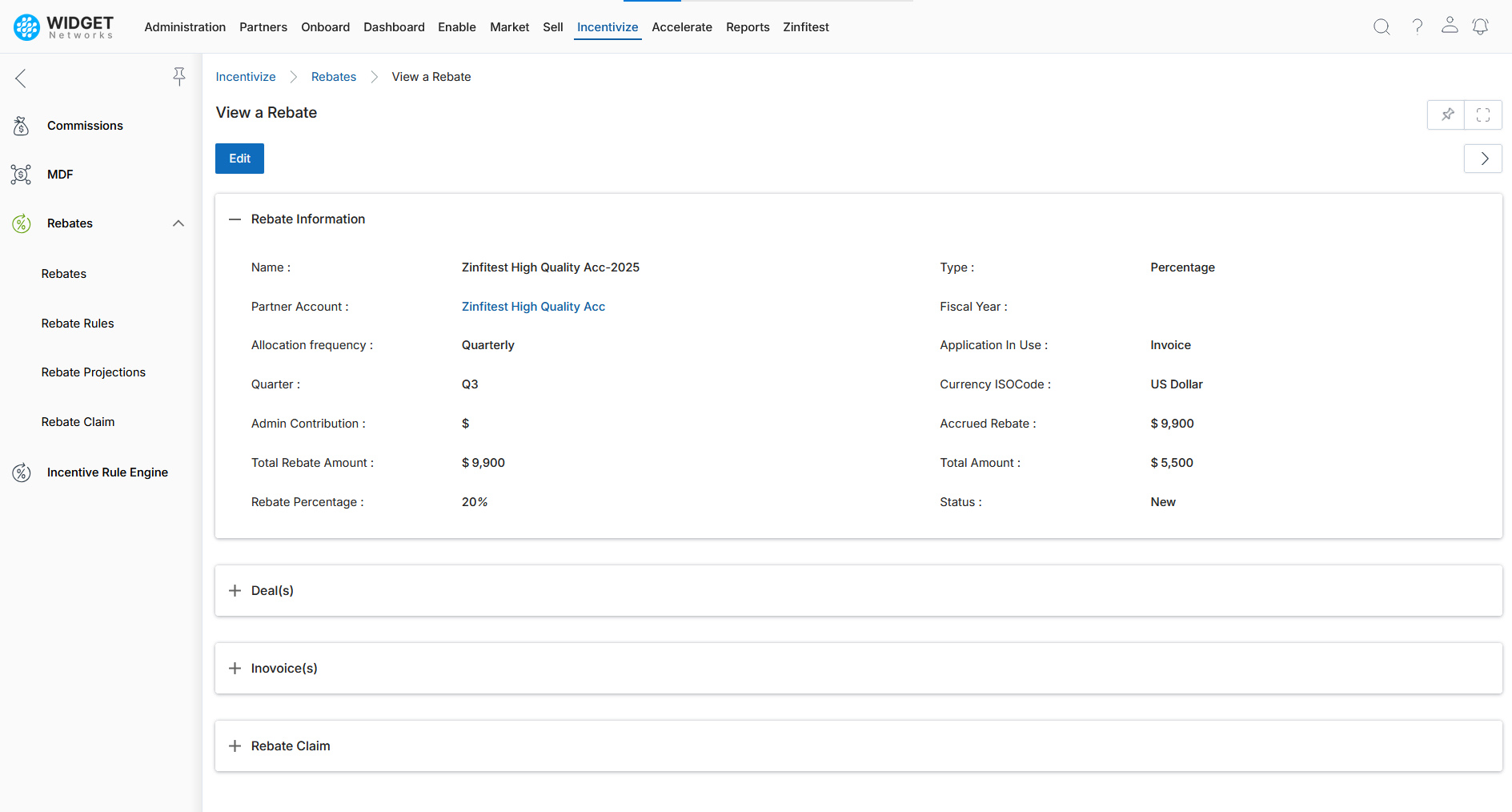The width and height of the screenshot is (1512, 812).
Task: Pin the sidebar with pushpin icon
Action: click(179, 76)
